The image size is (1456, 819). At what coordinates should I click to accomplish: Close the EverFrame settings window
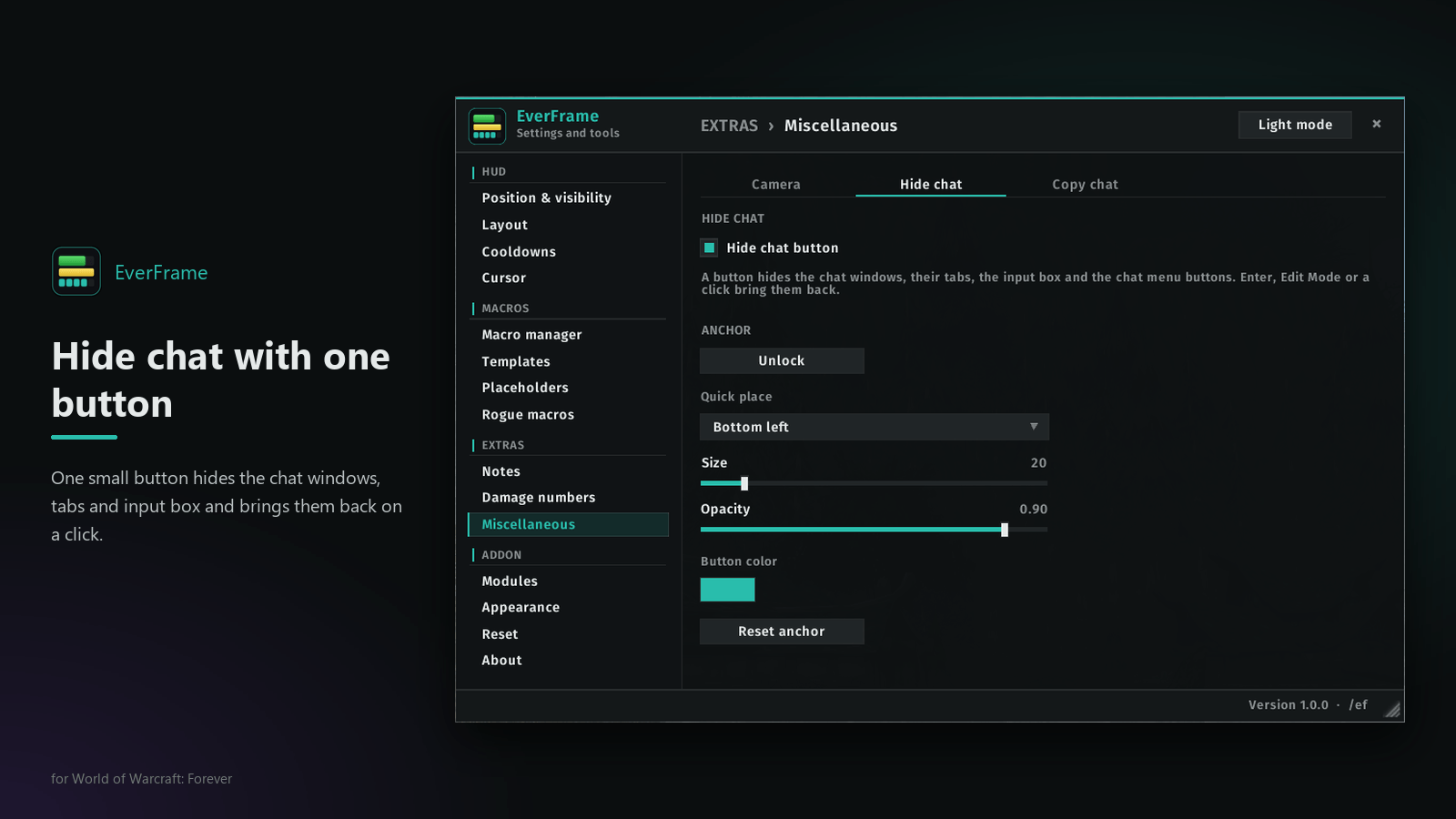pos(1377,124)
